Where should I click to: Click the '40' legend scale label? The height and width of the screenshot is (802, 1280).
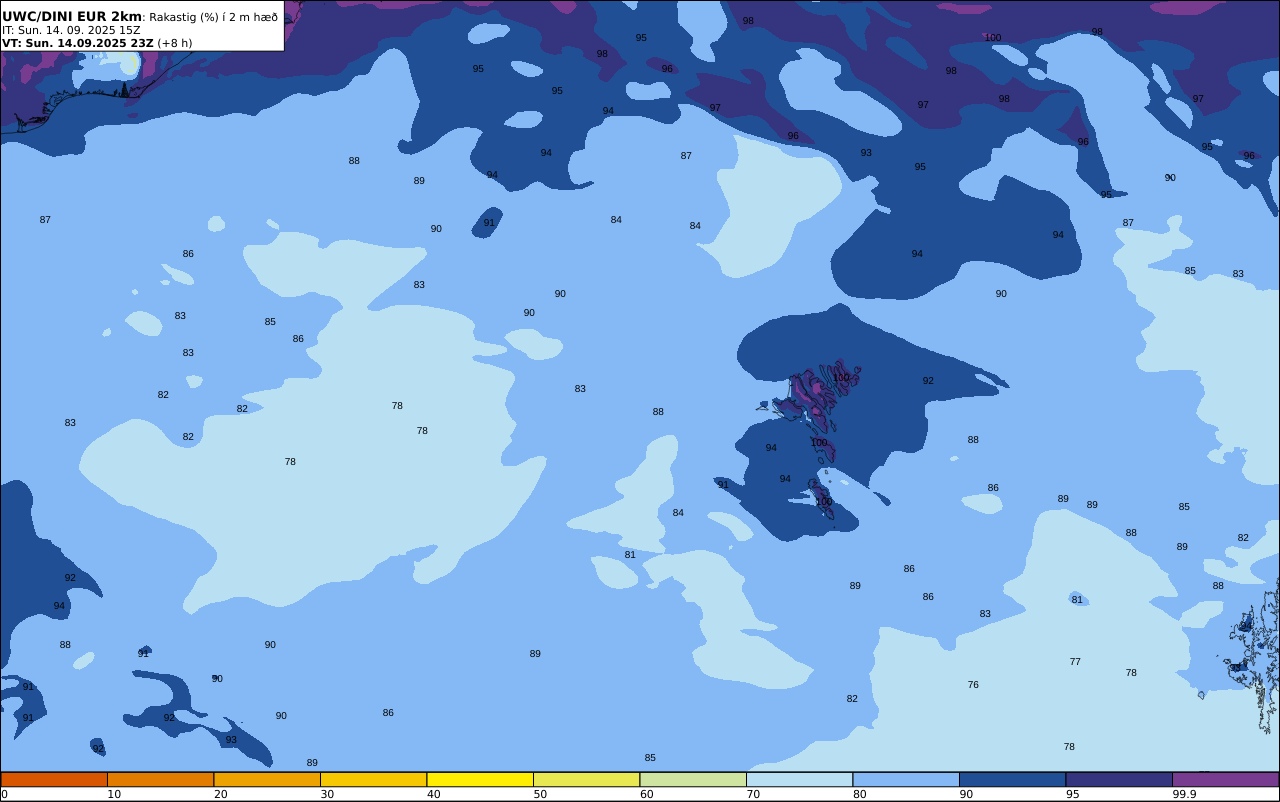[x=433, y=794]
